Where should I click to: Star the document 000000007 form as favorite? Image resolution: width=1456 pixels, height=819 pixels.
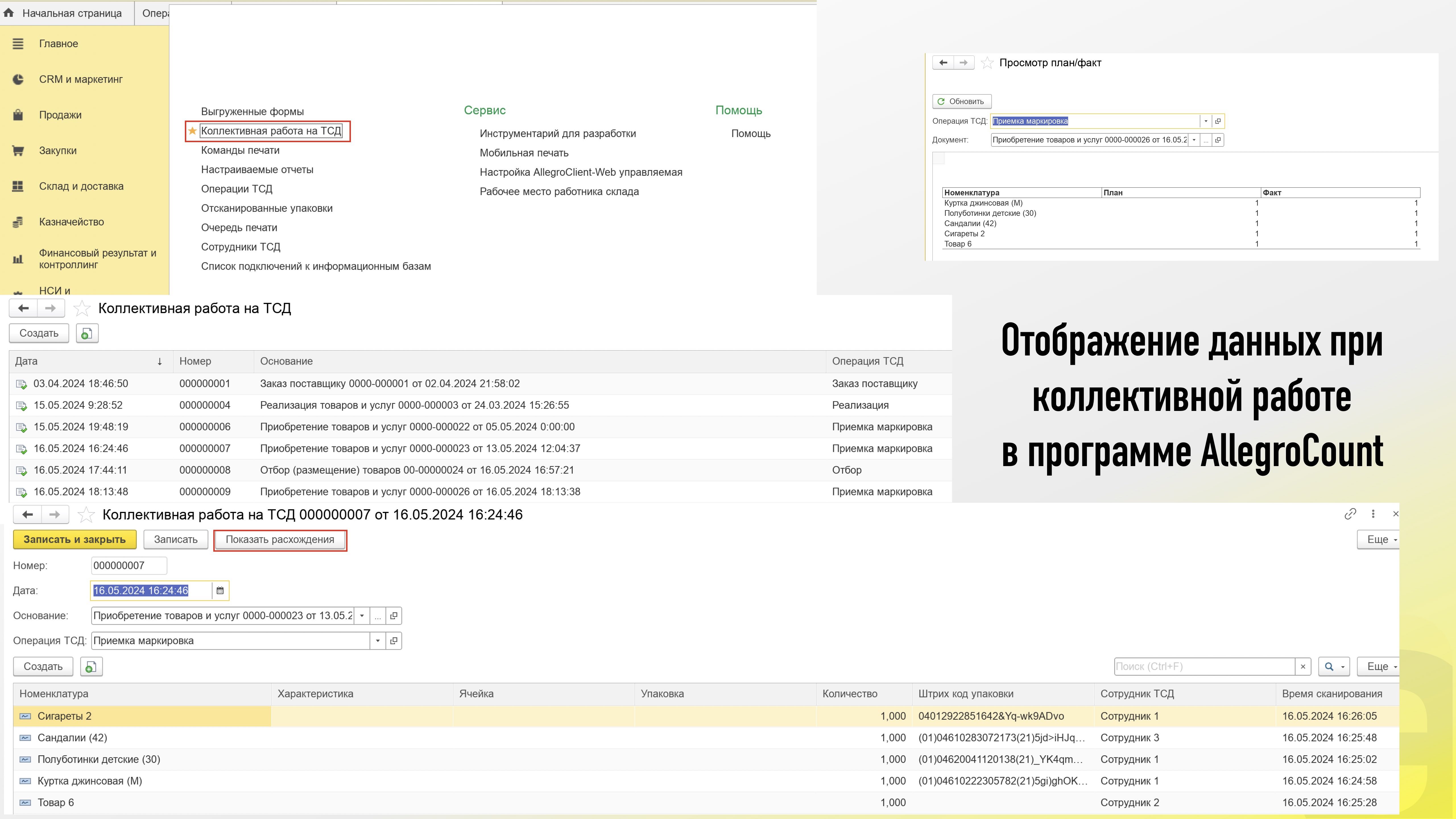click(86, 514)
